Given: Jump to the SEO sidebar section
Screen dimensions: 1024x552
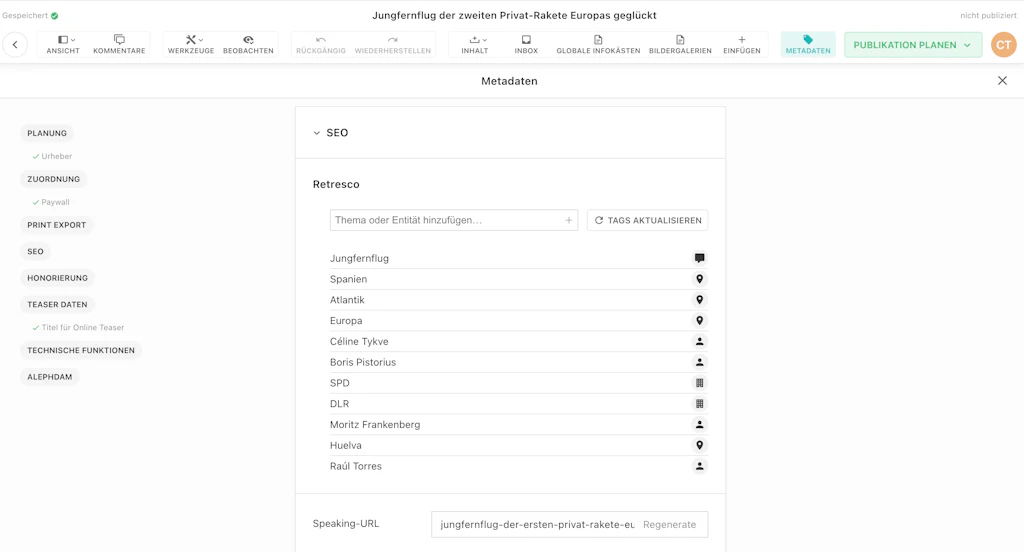Looking at the screenshot, I should tap(35, 252).
